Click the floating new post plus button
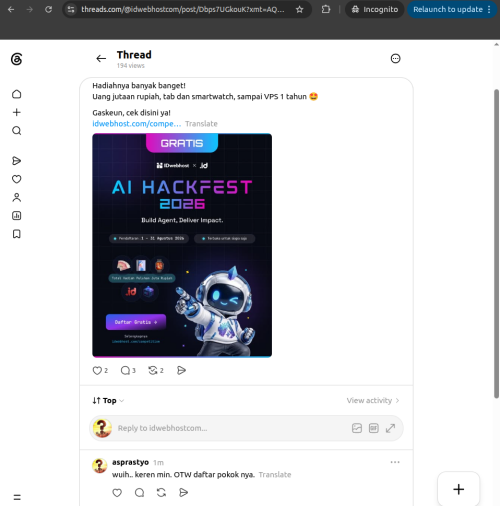 click(x=459, y=489)
